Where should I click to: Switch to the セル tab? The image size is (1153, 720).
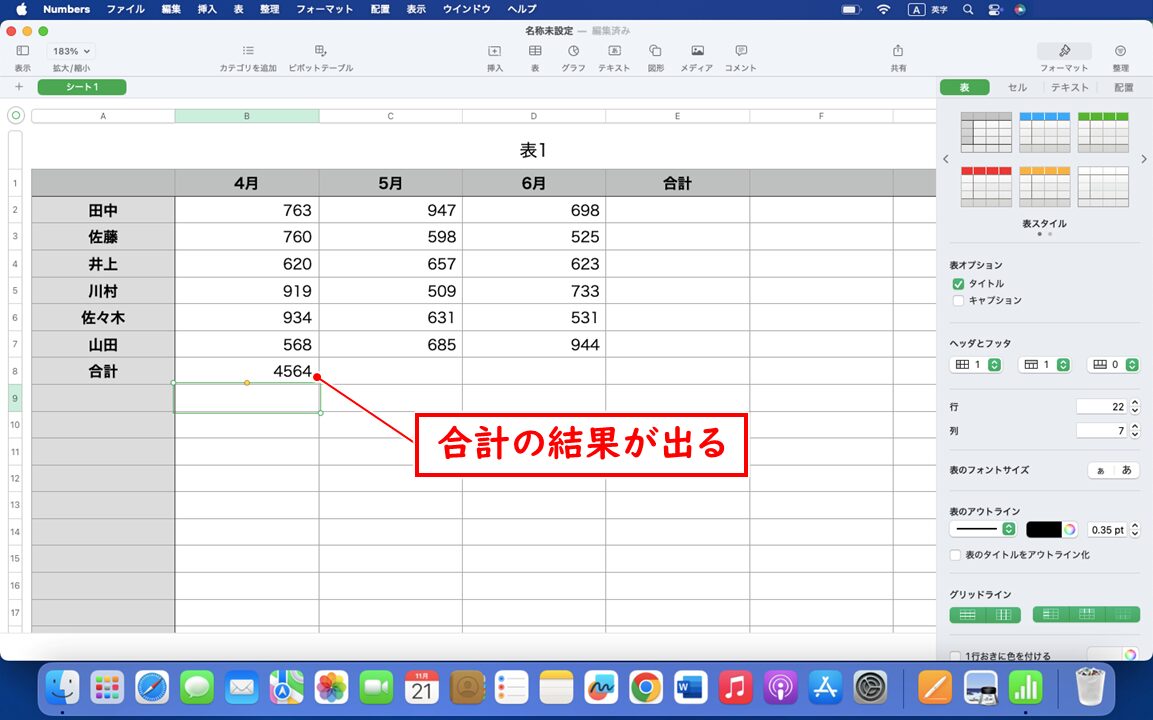[x=1016, y=87]
